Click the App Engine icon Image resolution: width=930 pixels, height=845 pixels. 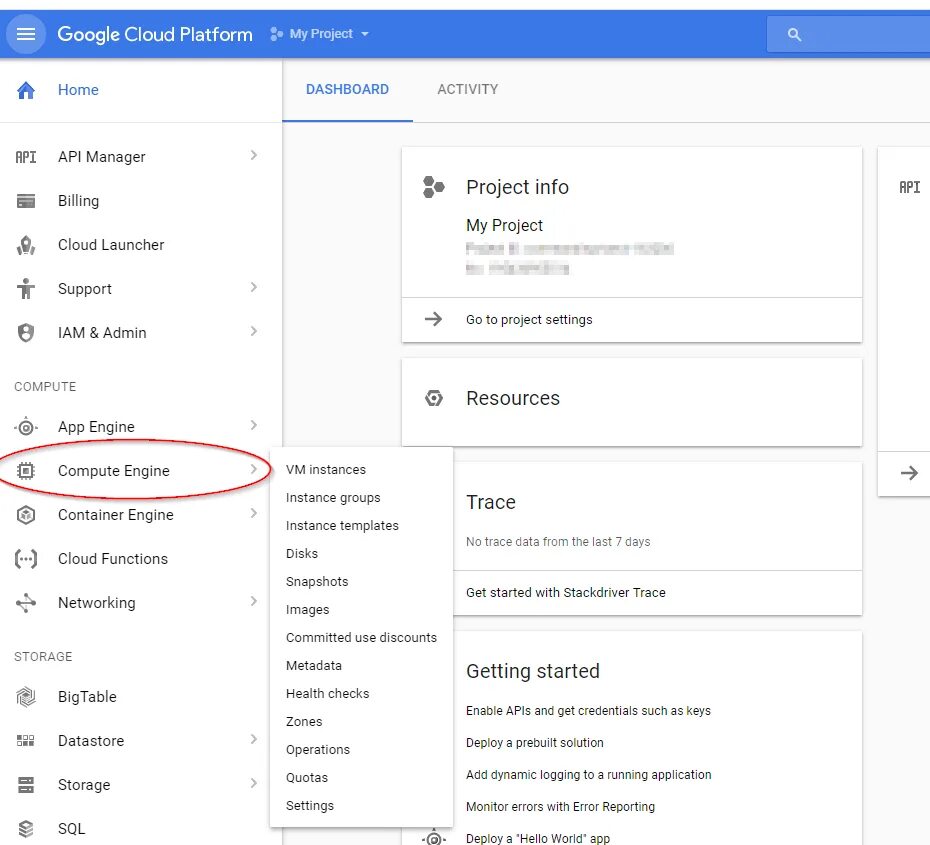click(x=26, y=427)
